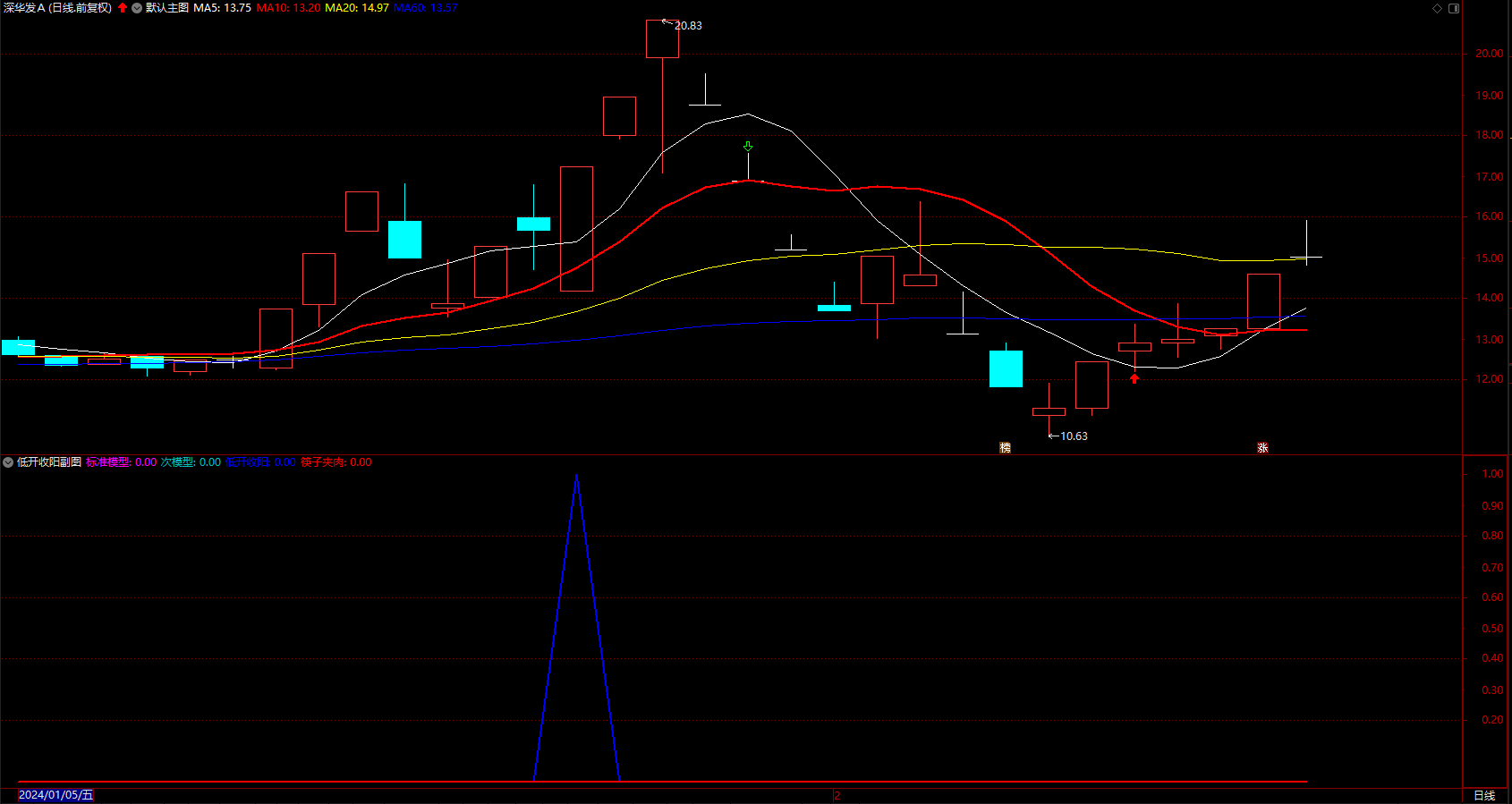Click the 默认主图 label
1512x804 pixels.
click(167, 8)
